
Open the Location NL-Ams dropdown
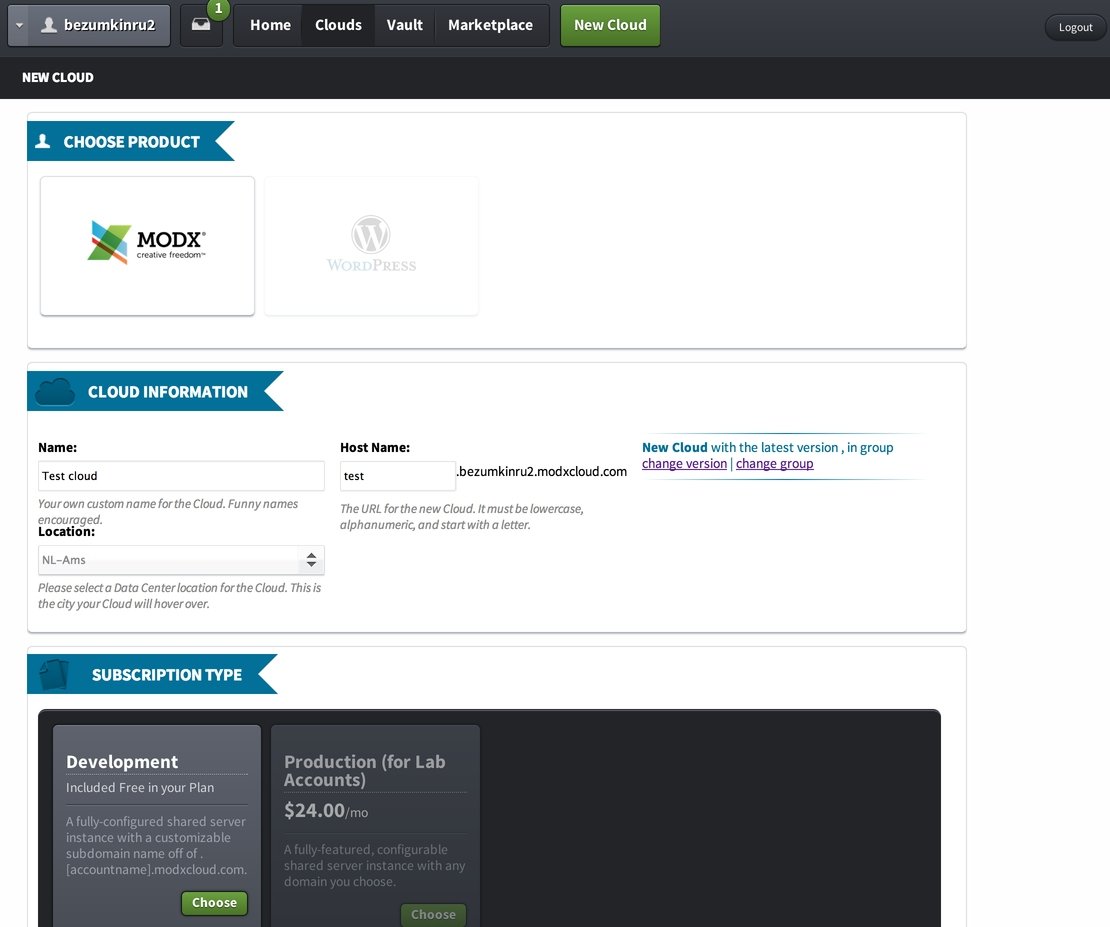(181, 560)
